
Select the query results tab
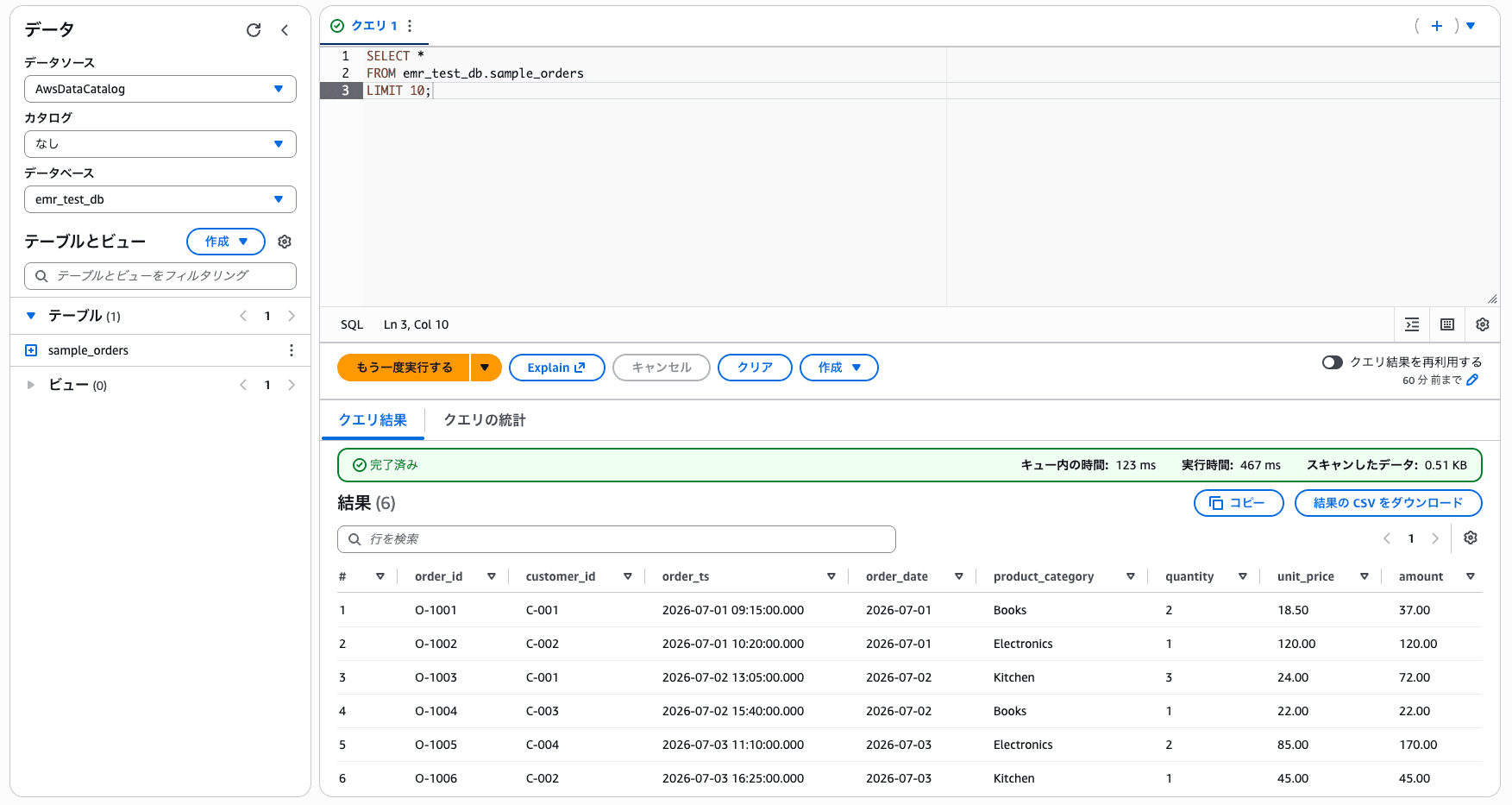(373, 420)
